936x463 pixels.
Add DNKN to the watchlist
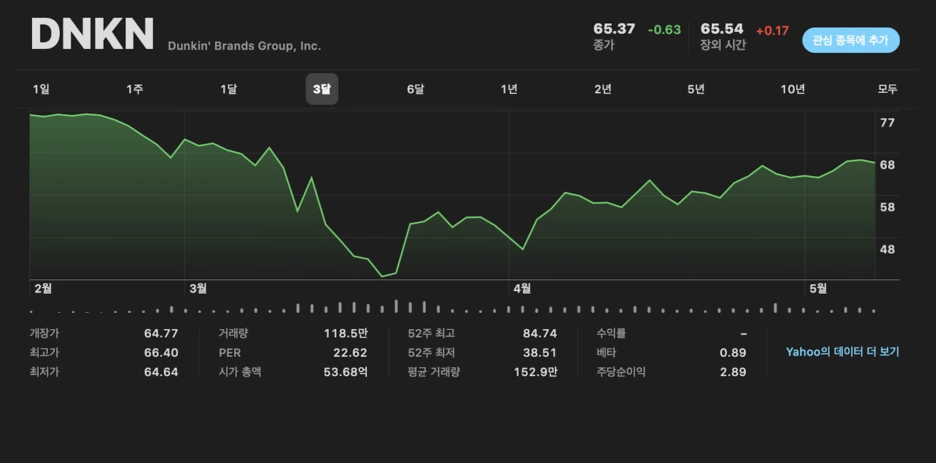coord(851,40)
